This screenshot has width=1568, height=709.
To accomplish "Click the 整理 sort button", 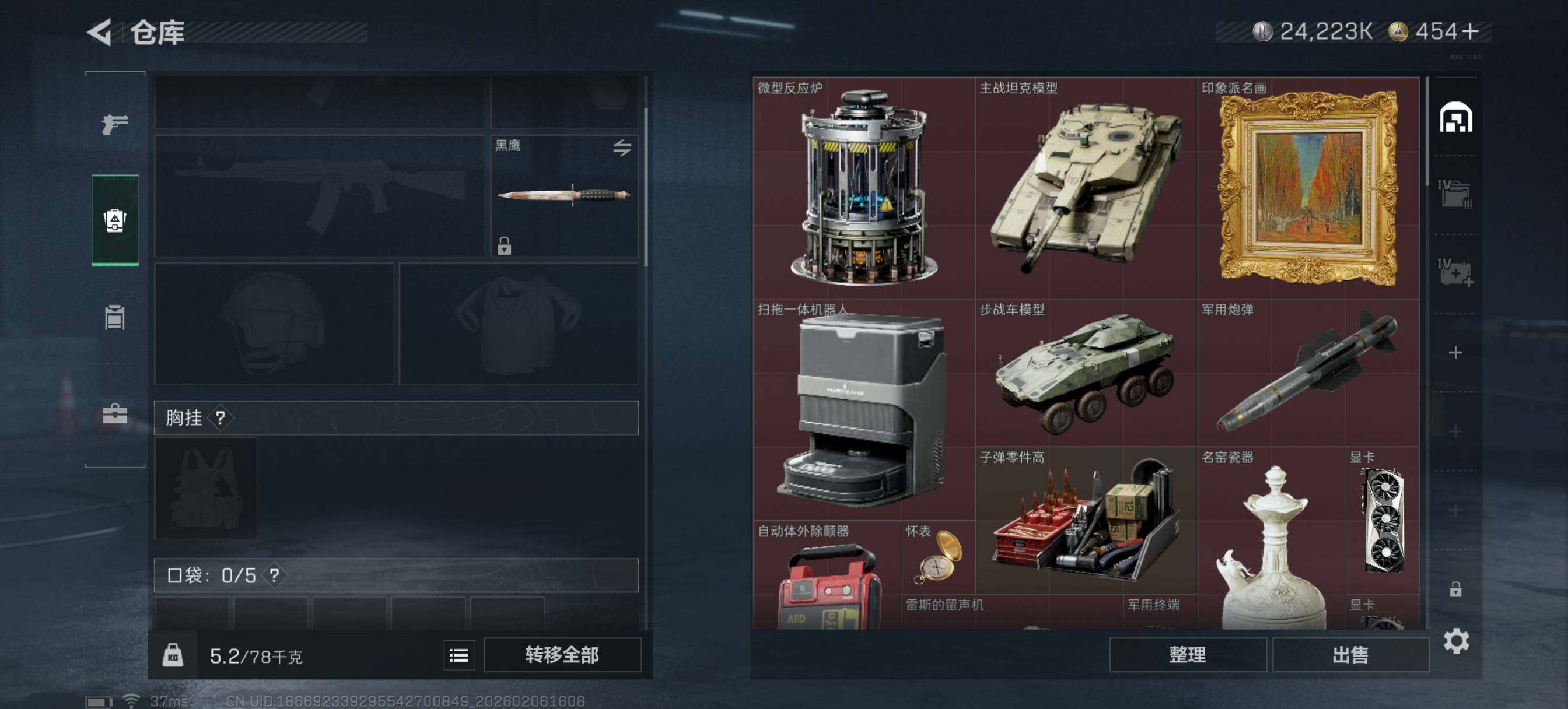I will [1188, 655].
